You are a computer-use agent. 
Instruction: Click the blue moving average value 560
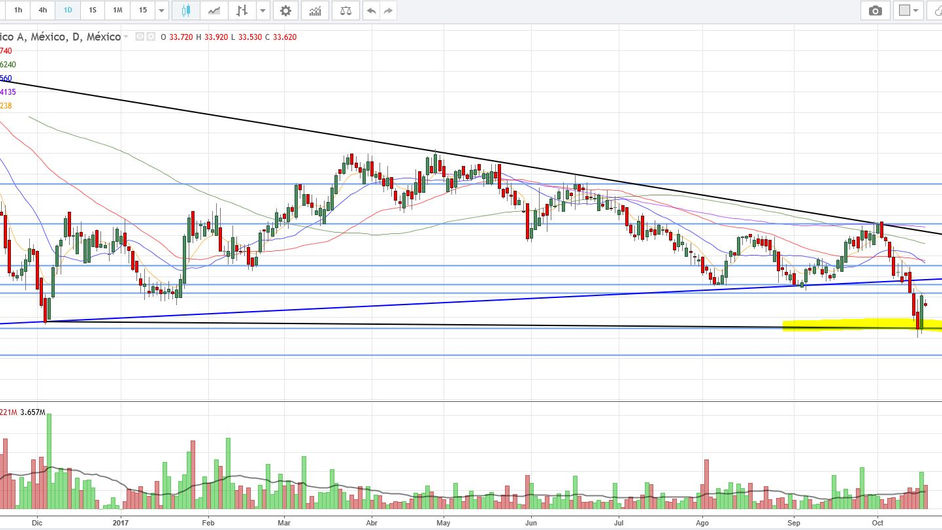[5, 79]
